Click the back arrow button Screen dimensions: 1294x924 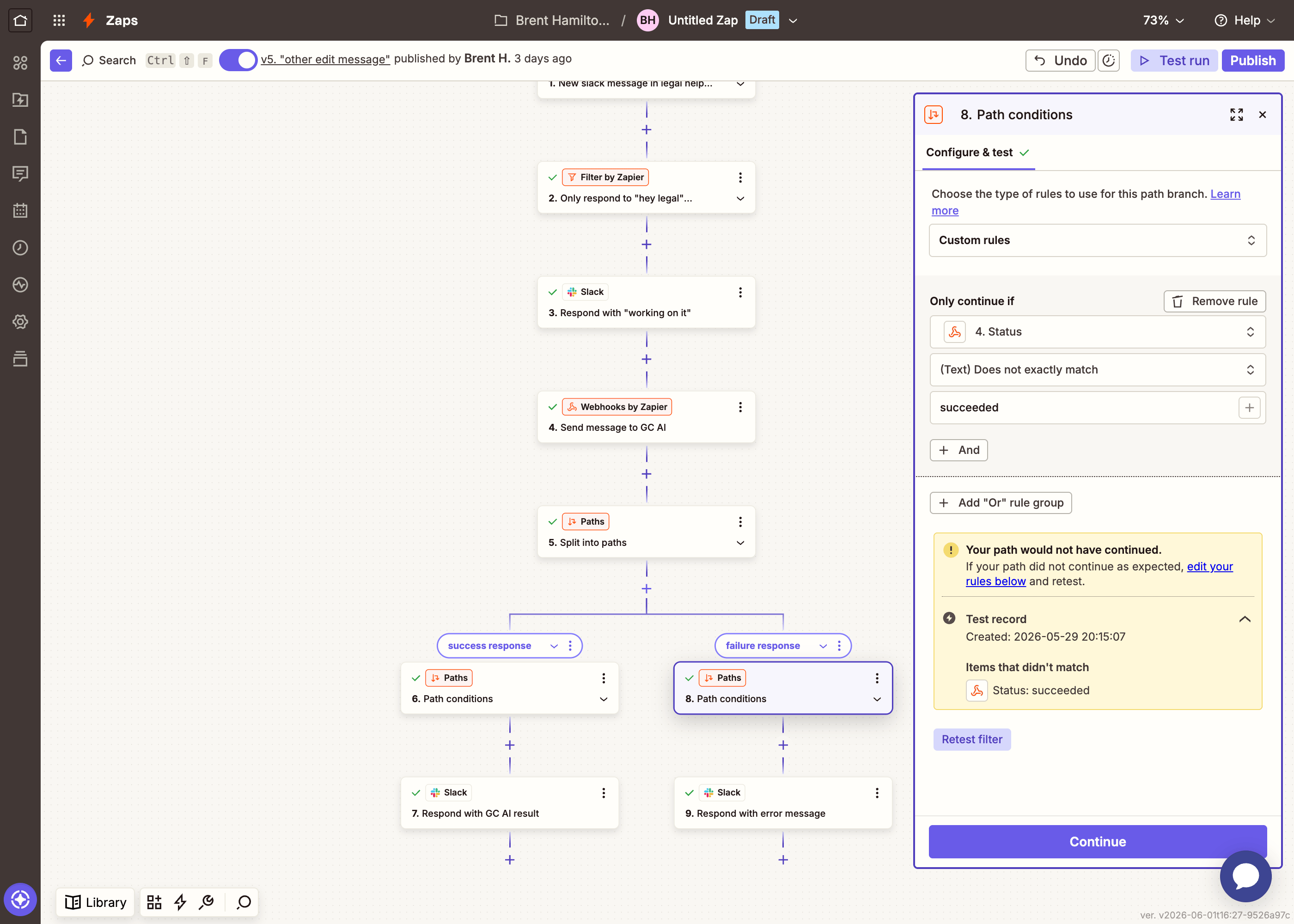coord(61,60)
